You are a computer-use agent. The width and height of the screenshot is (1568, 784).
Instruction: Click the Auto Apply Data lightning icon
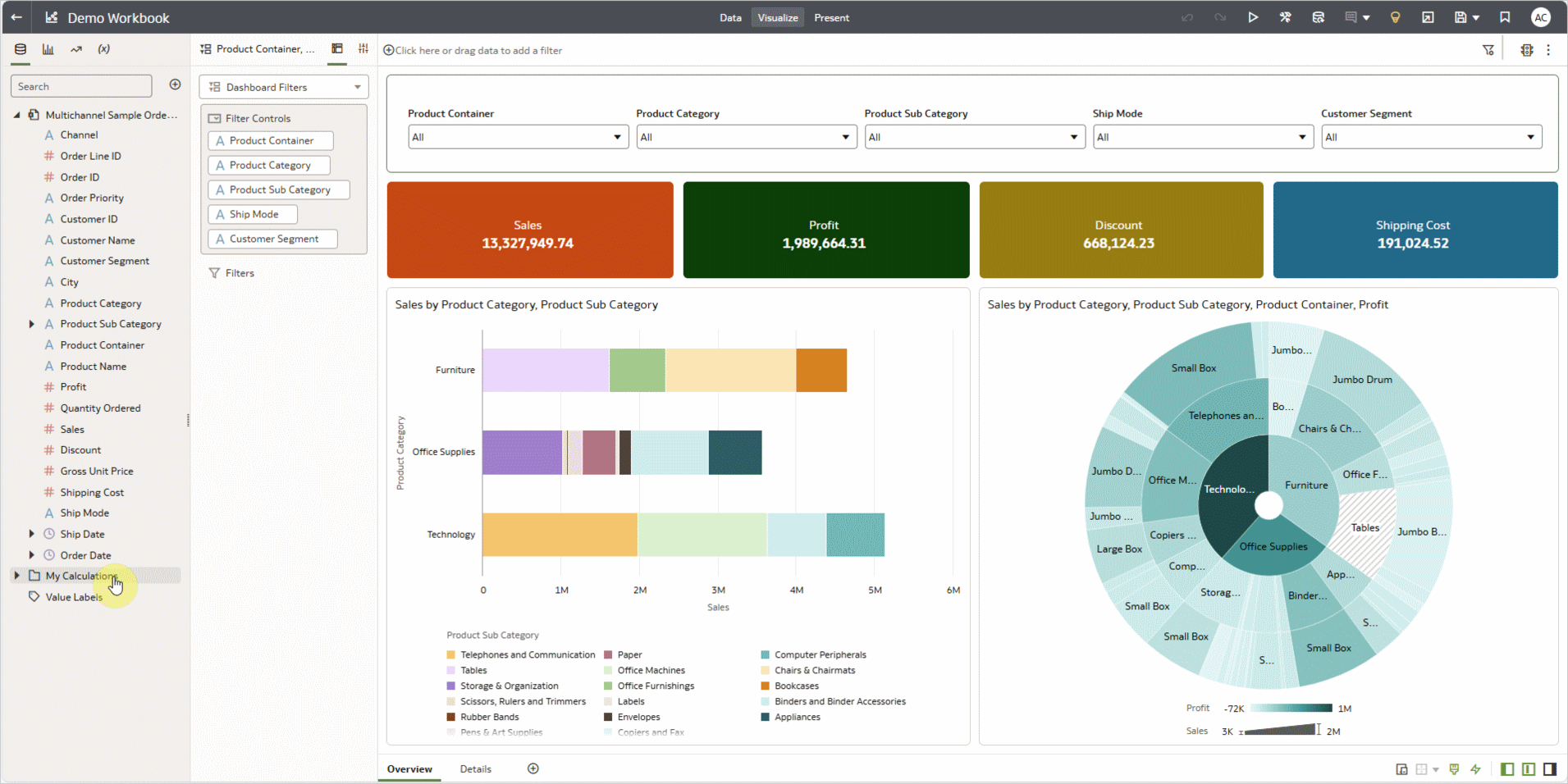pyautogui.click(x=1475, y=769)
